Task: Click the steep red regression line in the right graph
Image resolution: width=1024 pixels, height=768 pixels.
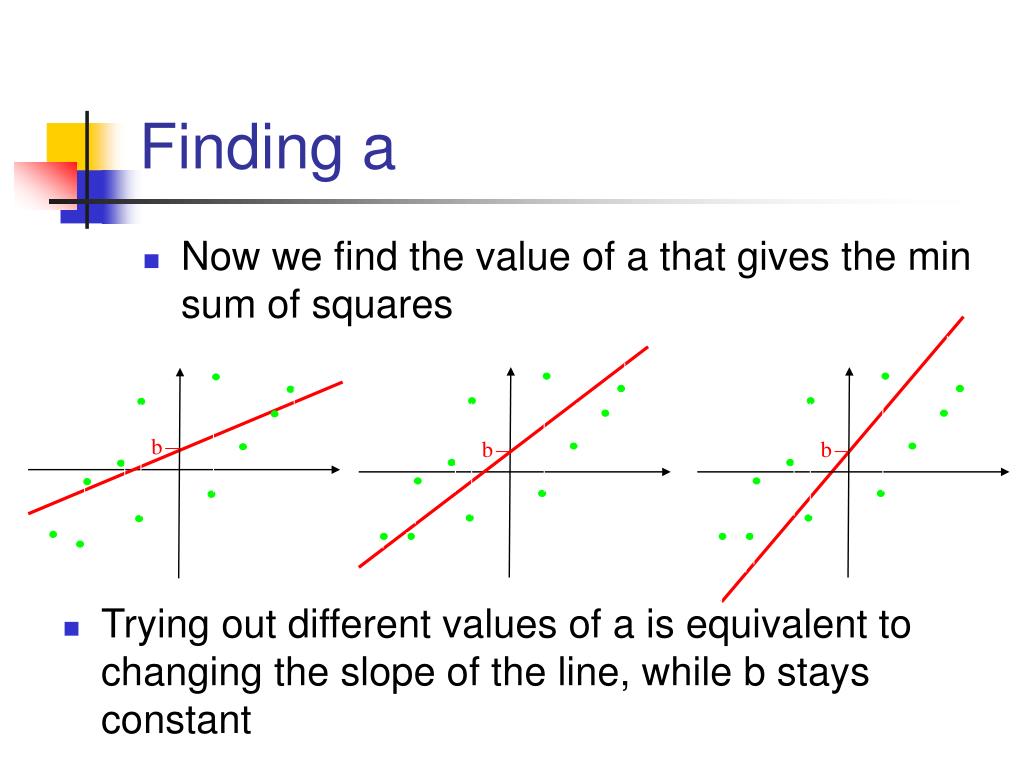Action: [842, 459]
